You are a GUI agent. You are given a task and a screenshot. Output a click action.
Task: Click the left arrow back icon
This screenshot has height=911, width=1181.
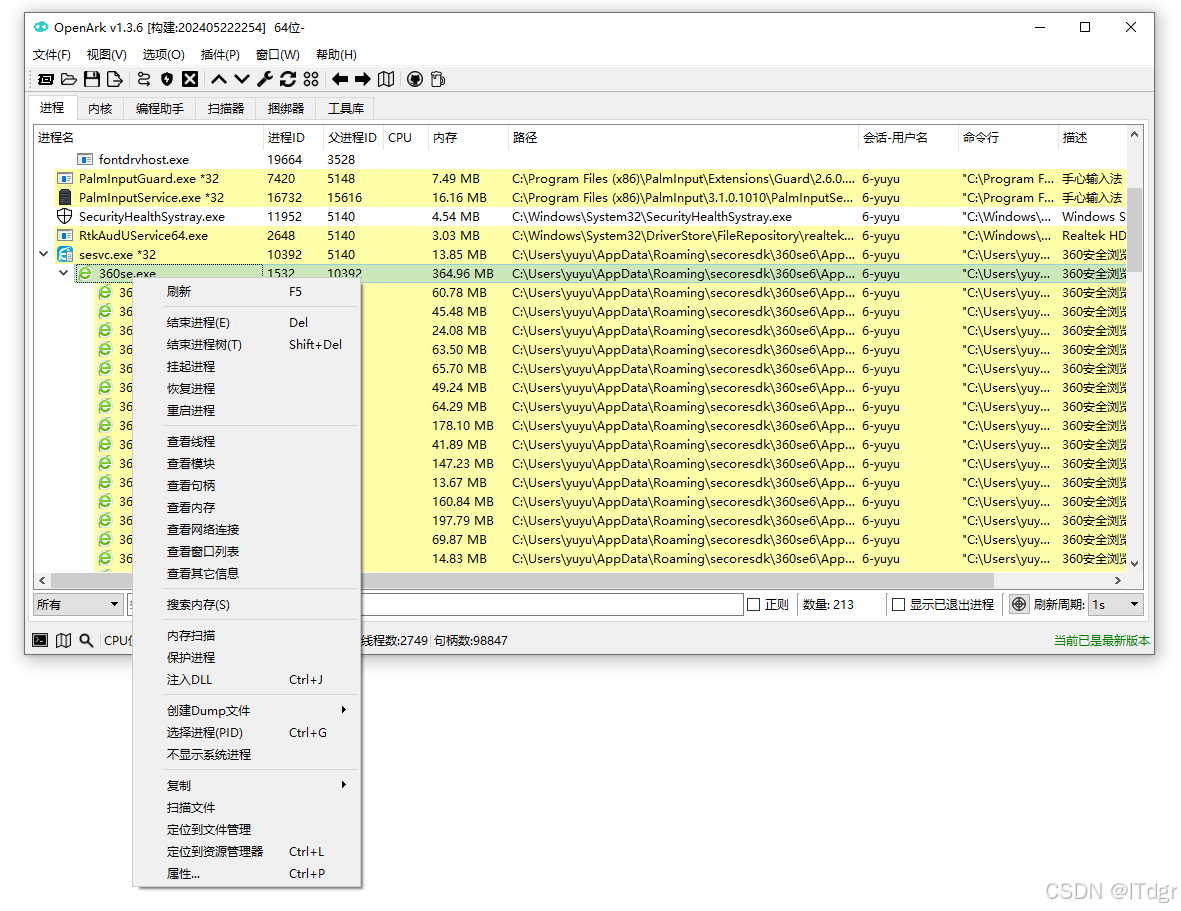pos(340,79)
